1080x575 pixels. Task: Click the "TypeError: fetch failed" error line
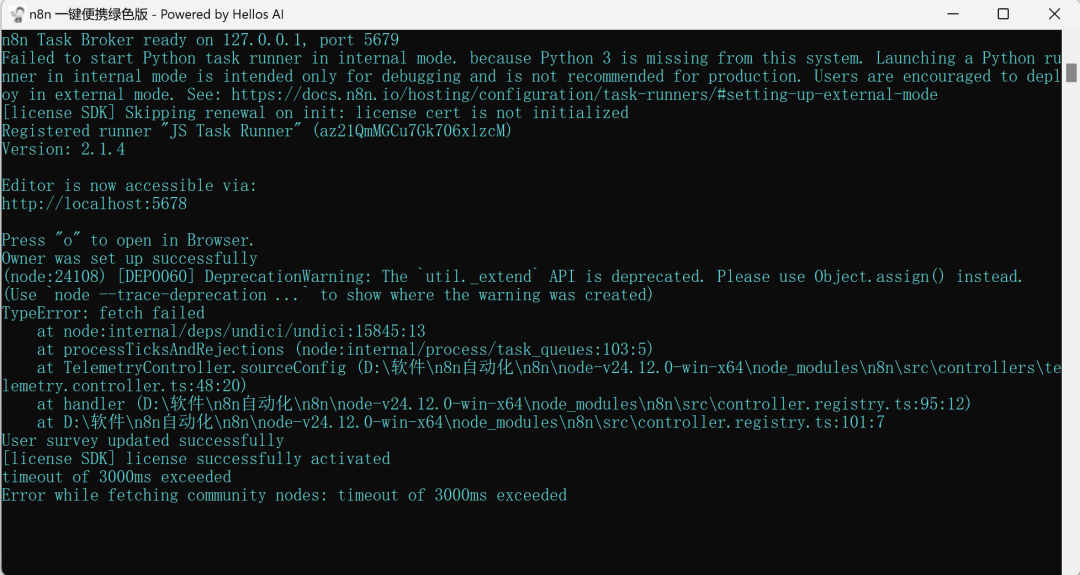pos(103,313)
